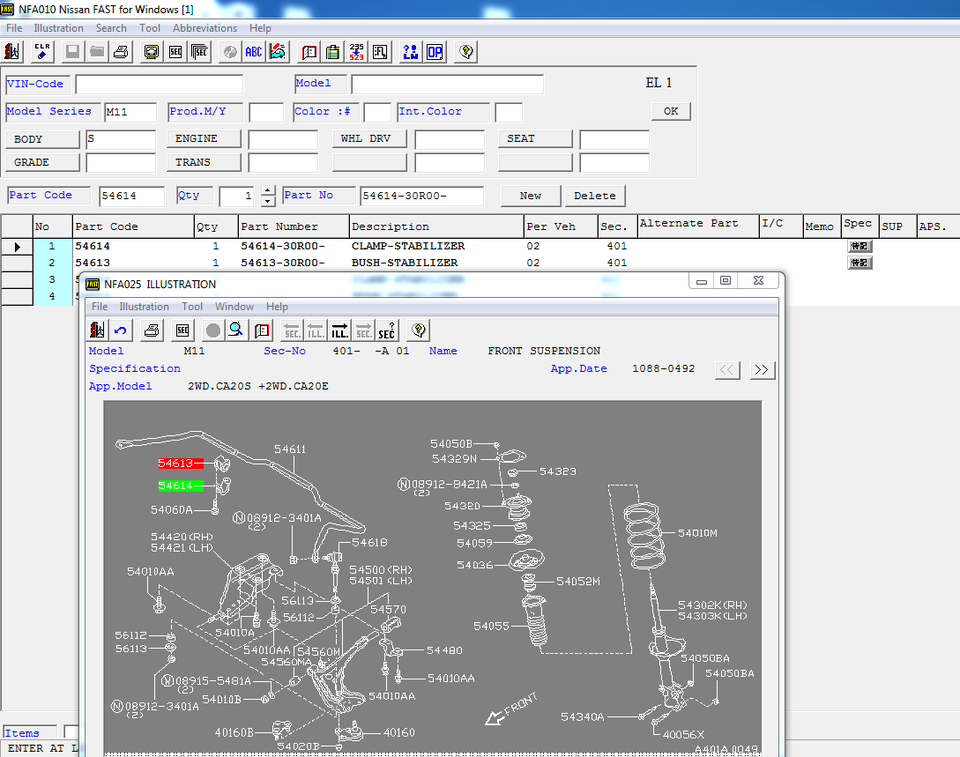Click the 54055 part label in diagram
Viewport: 960px width, 757px height.
(x=491, y=626)
